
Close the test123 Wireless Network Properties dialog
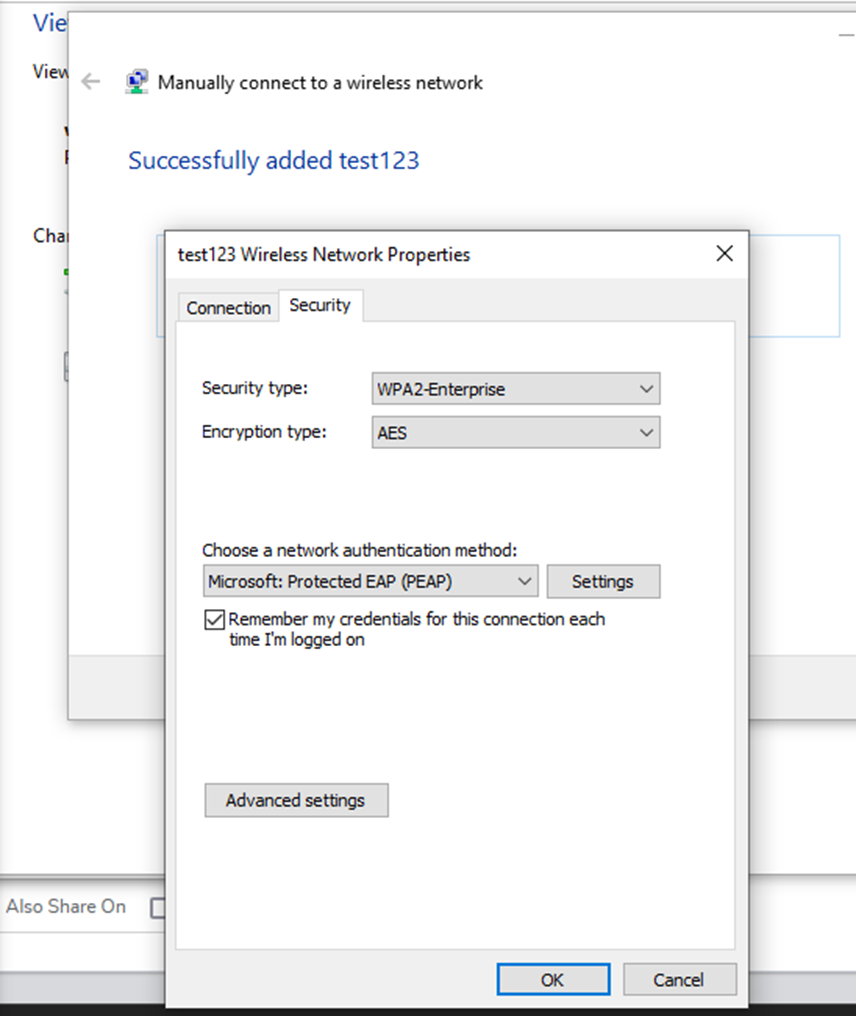pyautogui.click(x=724, y=254)
